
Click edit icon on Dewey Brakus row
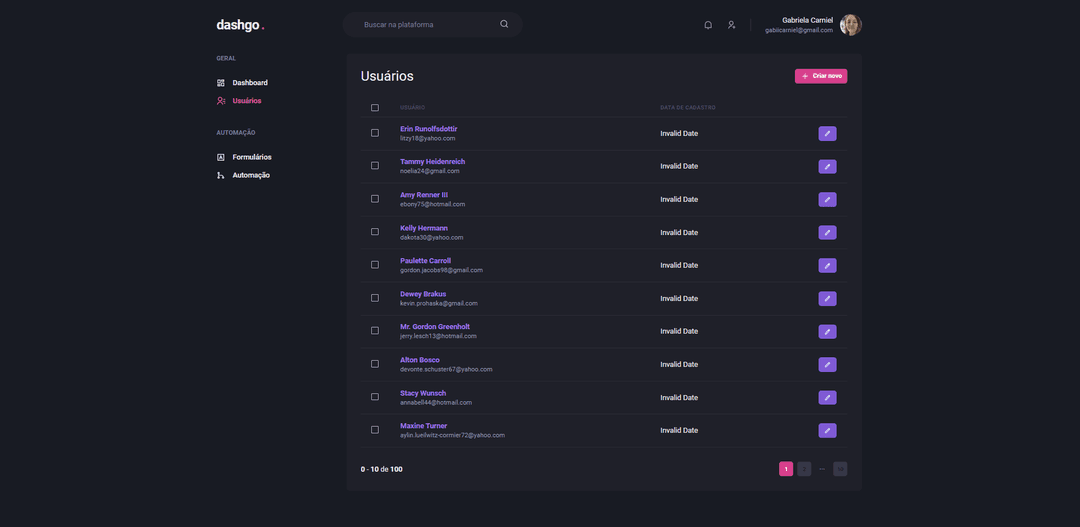point(827,298)
